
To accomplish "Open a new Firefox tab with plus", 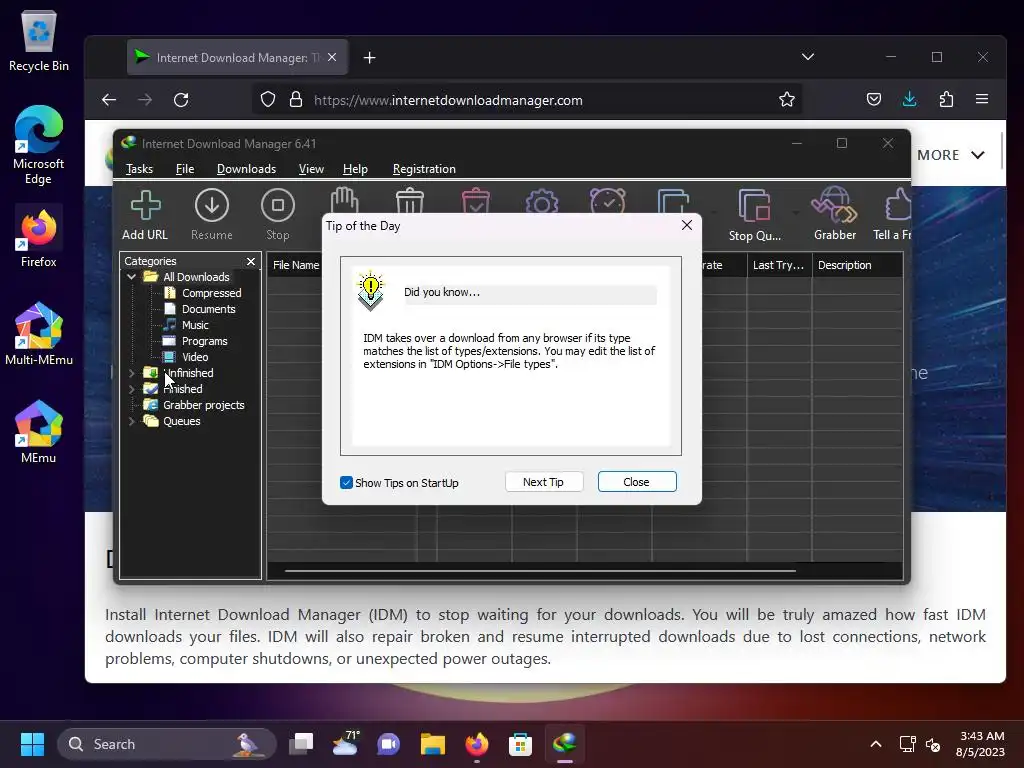I will (370, 57).
